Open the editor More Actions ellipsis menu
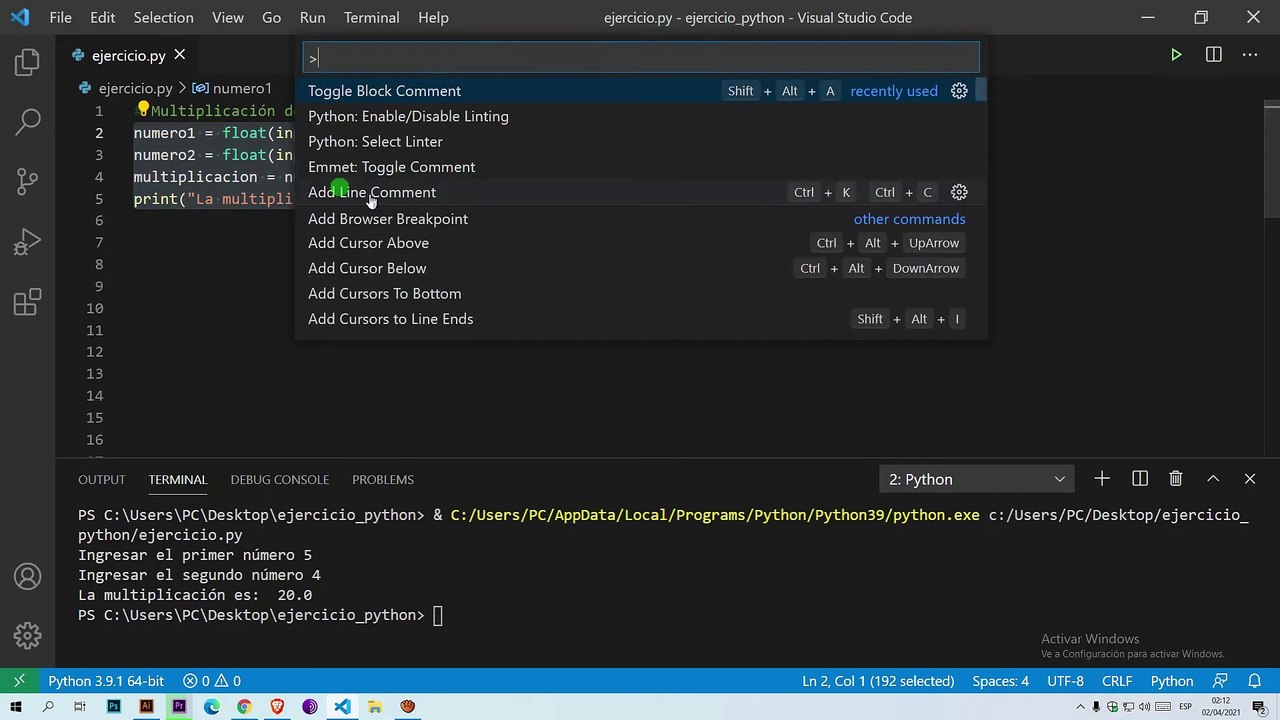Image resolution: width=1280 pixels, height=720 pixels. point(1250,55)
